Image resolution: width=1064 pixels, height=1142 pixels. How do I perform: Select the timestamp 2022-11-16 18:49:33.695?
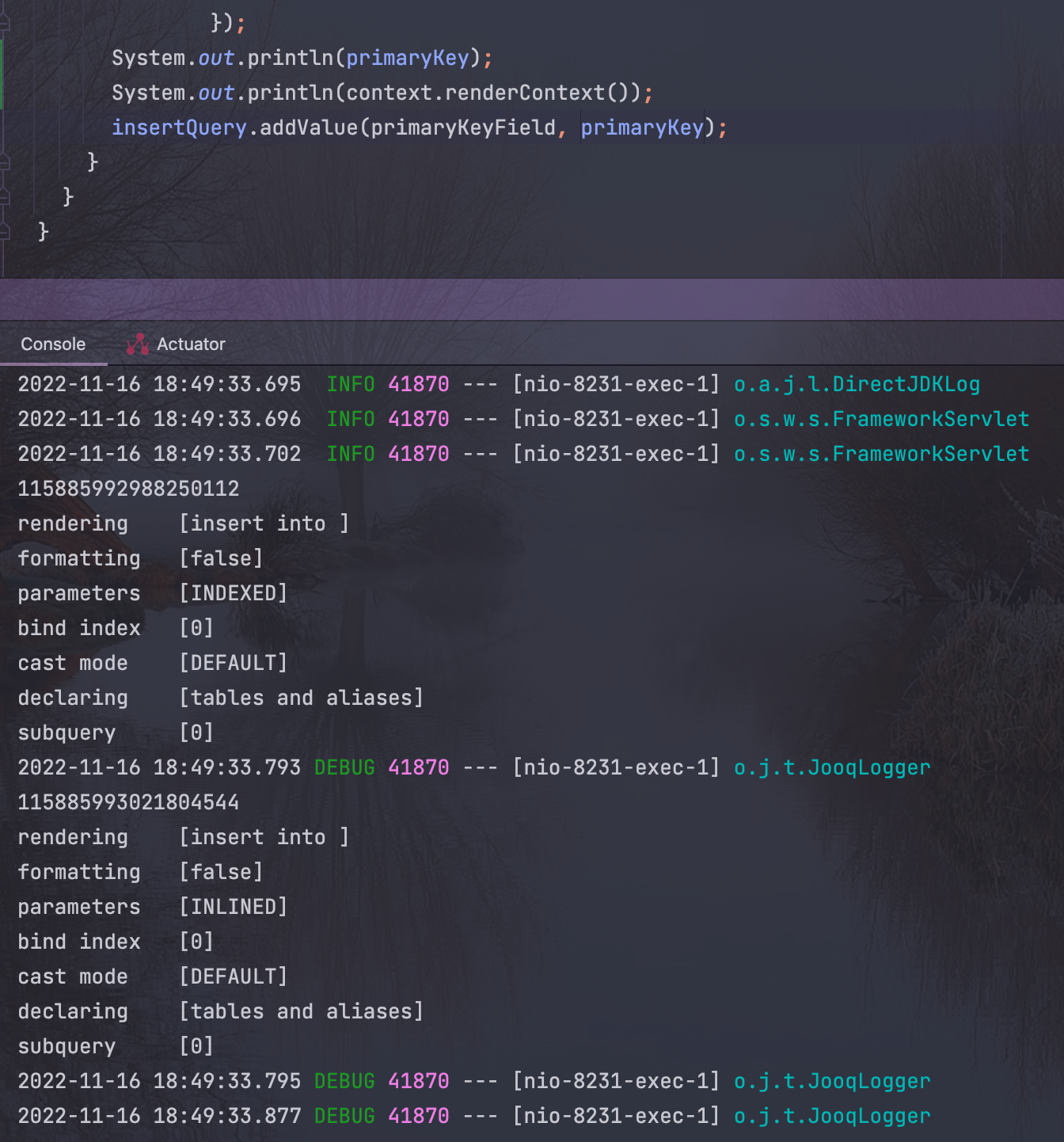158,384
